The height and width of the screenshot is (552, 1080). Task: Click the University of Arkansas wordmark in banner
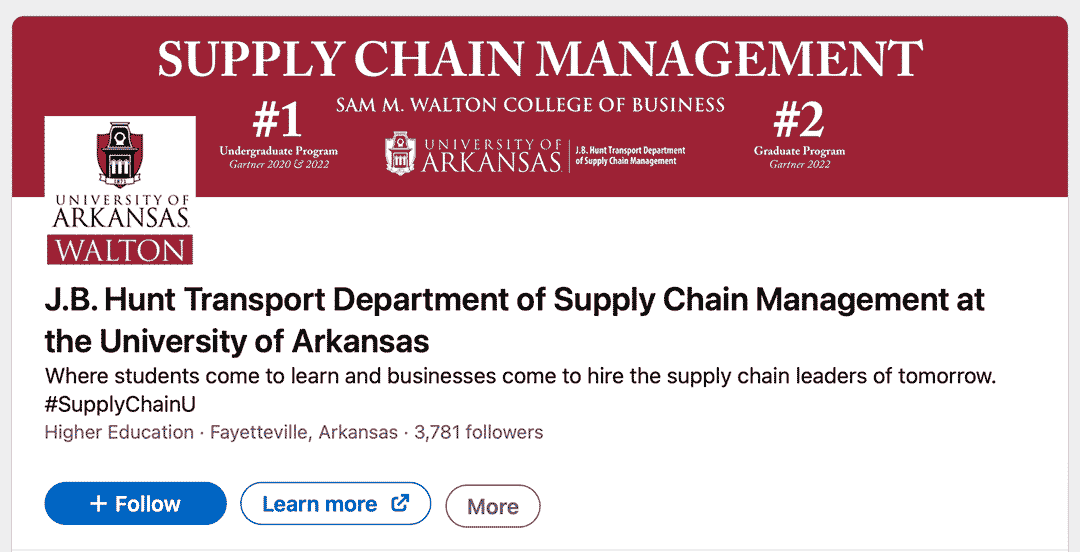click(491, 155)
